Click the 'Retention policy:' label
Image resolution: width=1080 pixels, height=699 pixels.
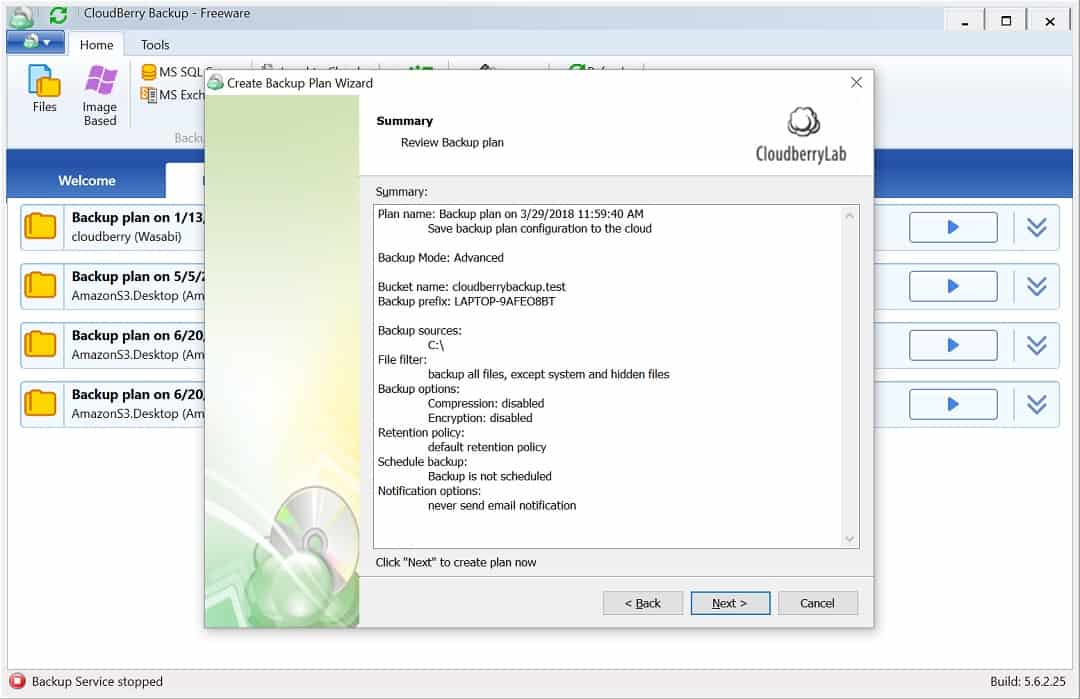421,432
